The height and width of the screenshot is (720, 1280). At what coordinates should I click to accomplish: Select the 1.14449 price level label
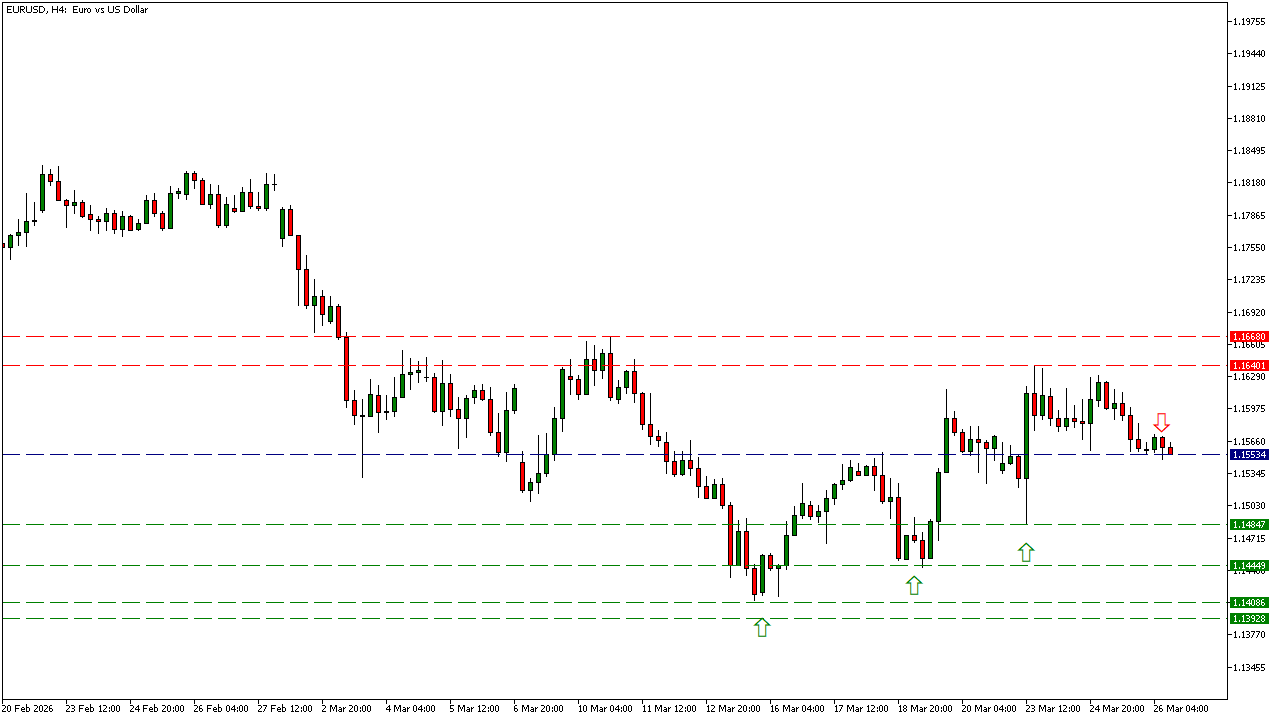click(1249, 566)
